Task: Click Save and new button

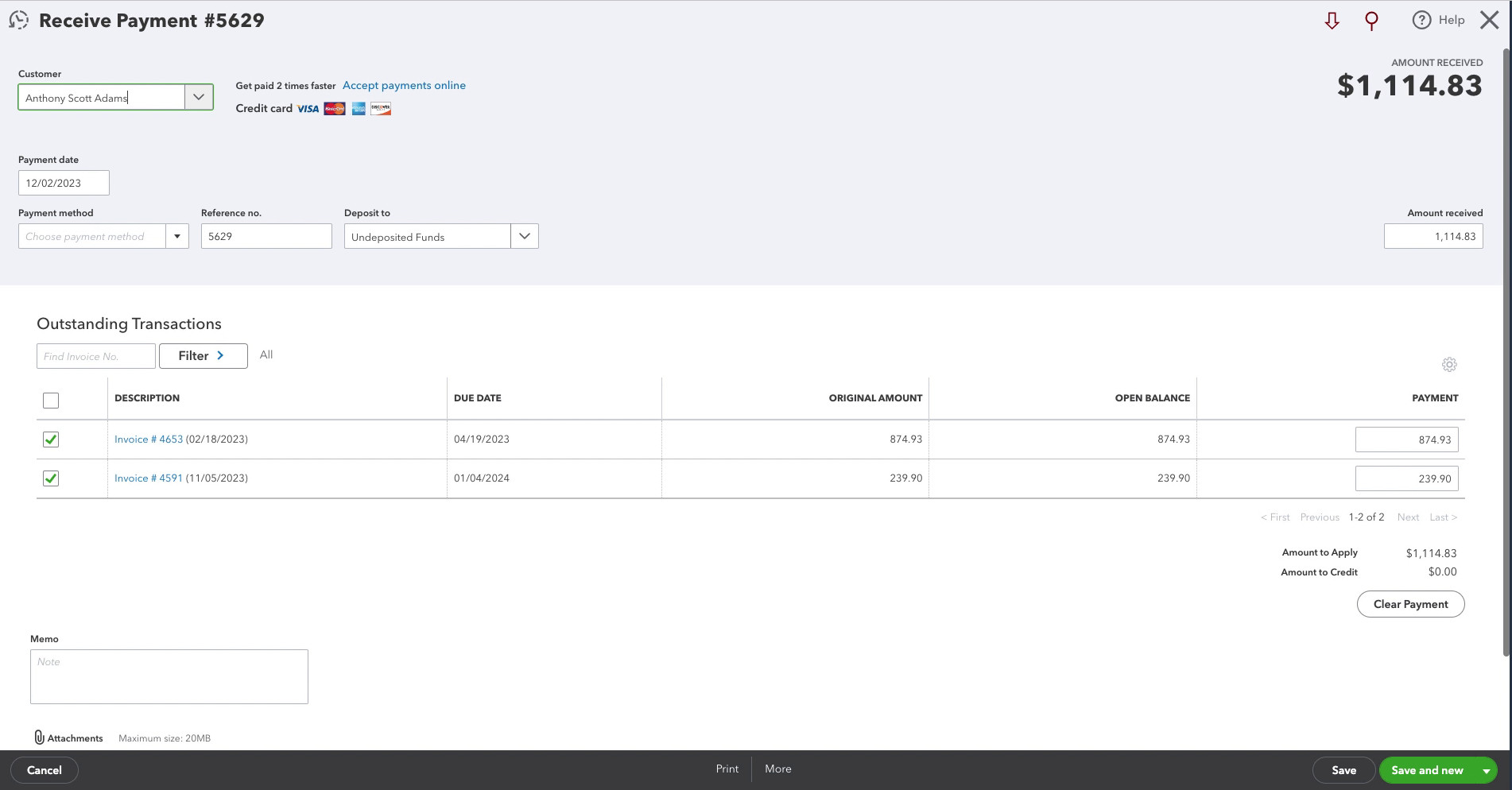Action: pyautogui.click(x=1427, y=770)
